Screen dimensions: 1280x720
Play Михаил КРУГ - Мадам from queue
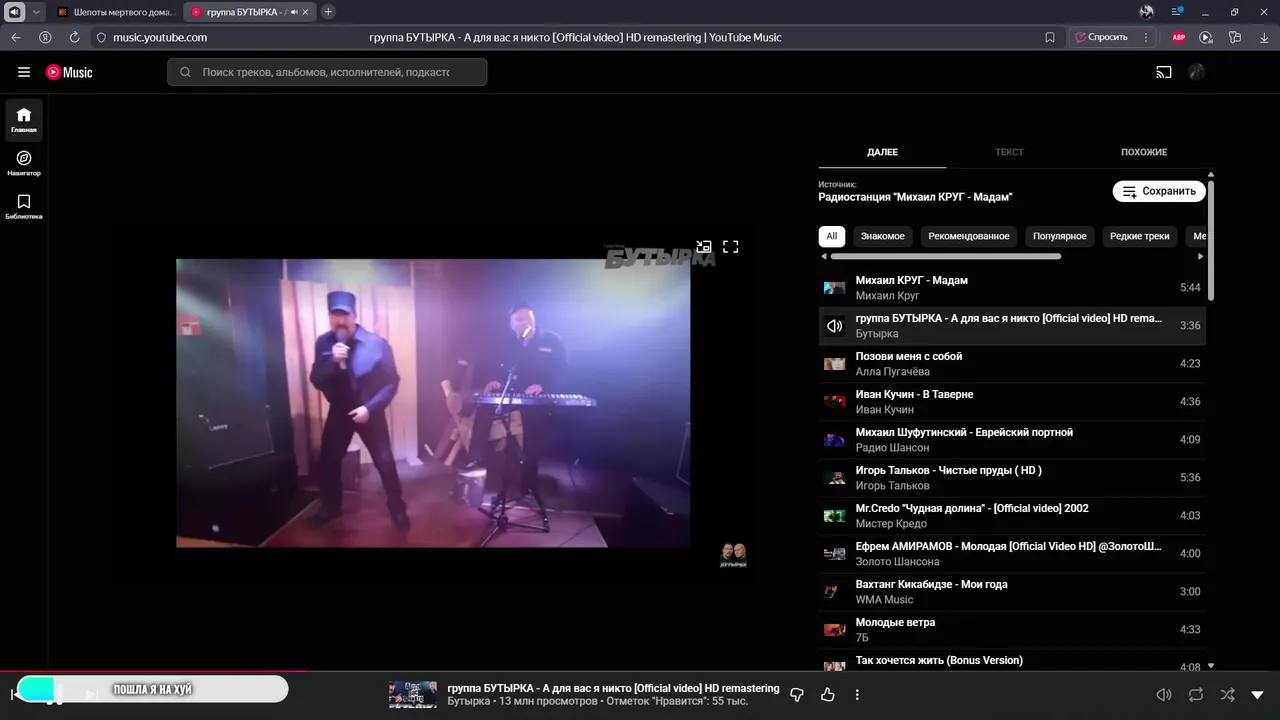click(x=1012, y=287)
